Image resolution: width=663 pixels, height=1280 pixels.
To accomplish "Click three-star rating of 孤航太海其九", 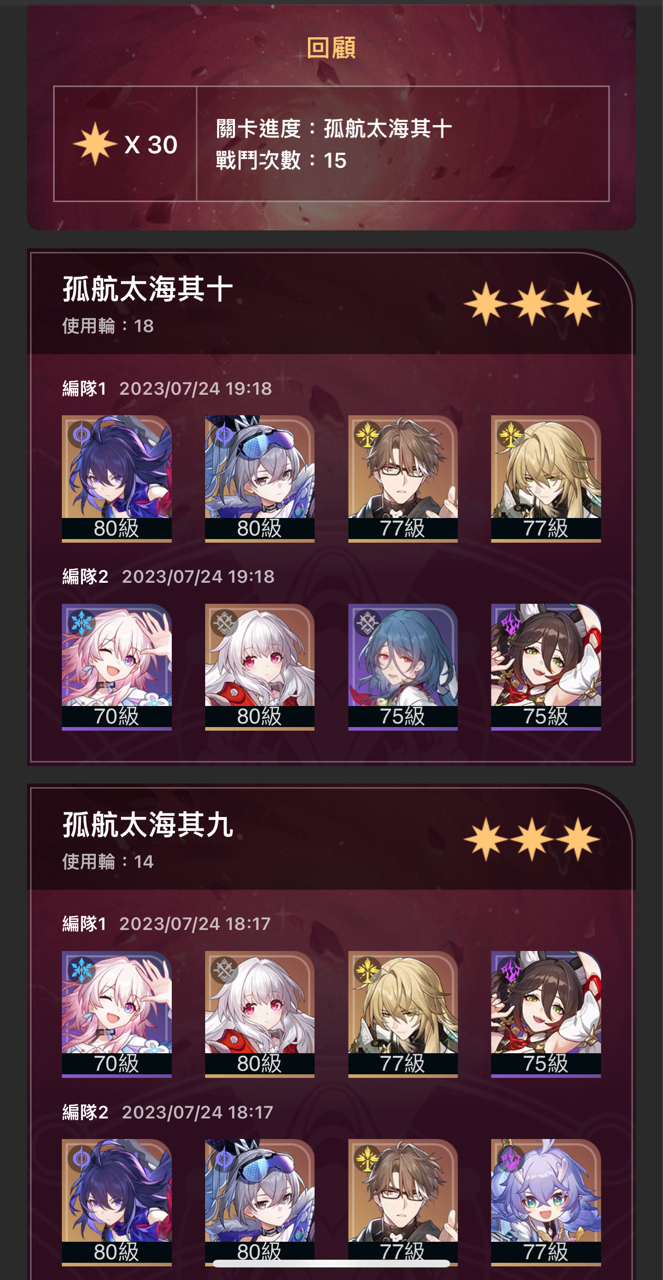I will coord(532,840).
